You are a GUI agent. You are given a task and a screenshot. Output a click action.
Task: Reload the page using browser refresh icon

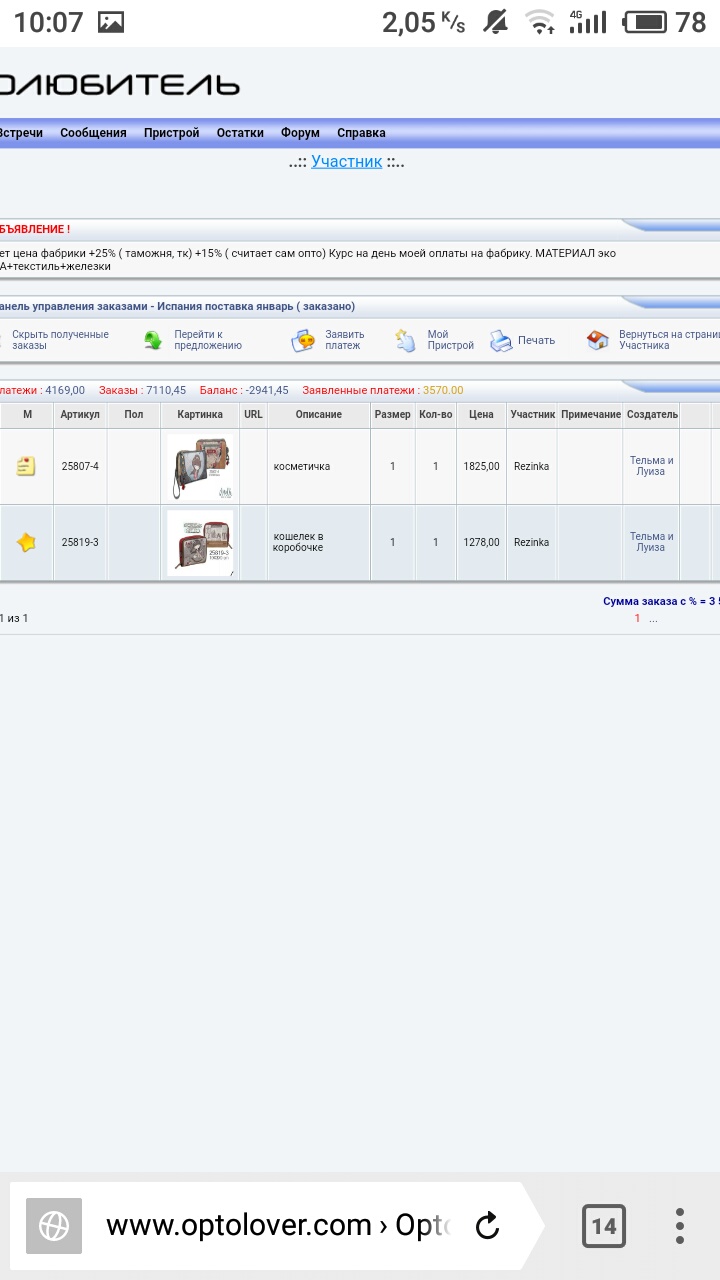point(487,1225)
